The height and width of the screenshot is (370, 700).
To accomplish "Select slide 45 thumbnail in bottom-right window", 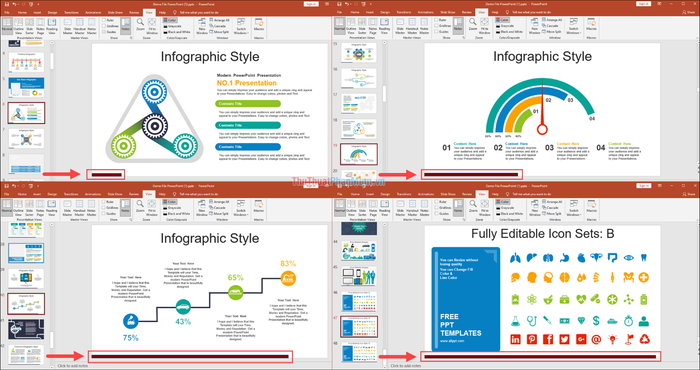I will [x=359, y=276].
